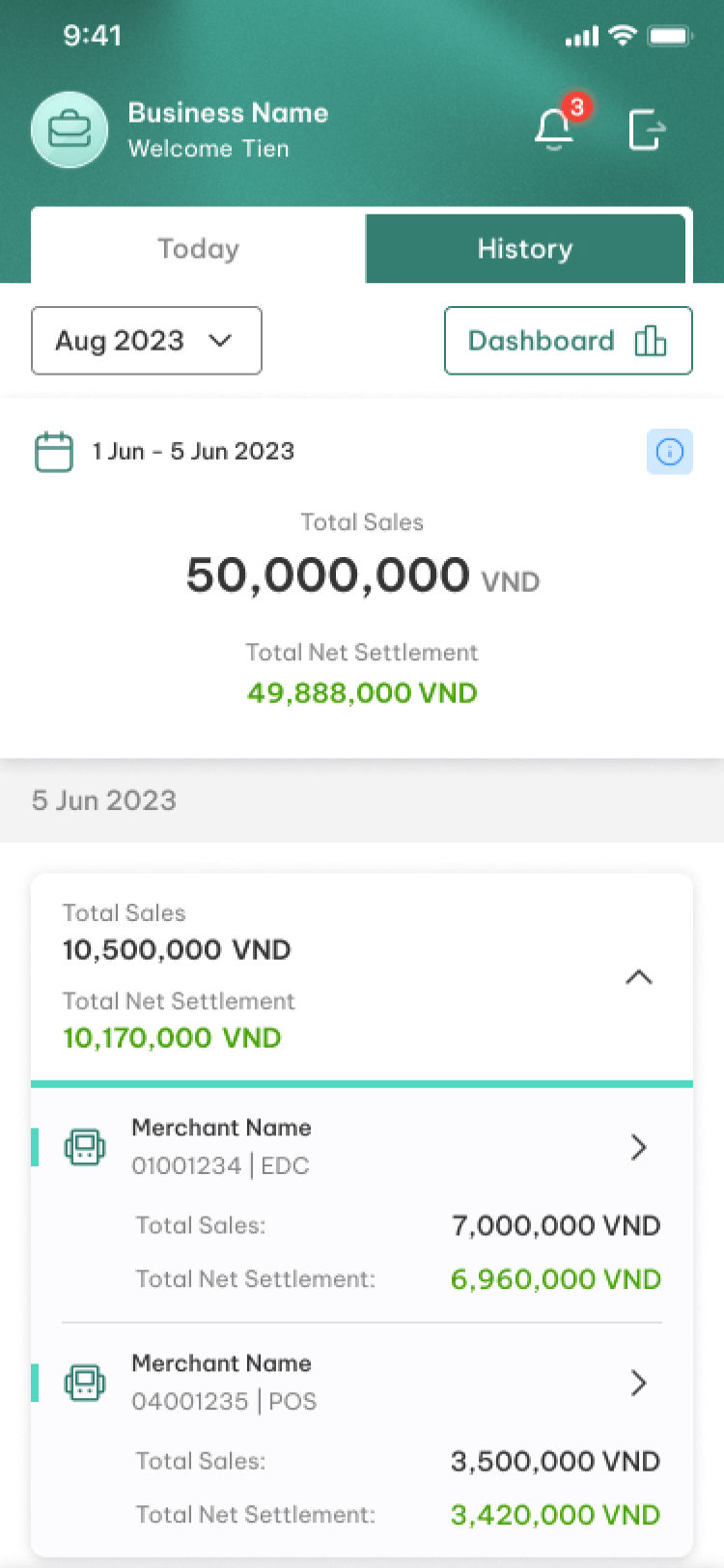Screen dimensions: 724x1568
Task: Tap the Business Name header text
Action: click(228, 113)
